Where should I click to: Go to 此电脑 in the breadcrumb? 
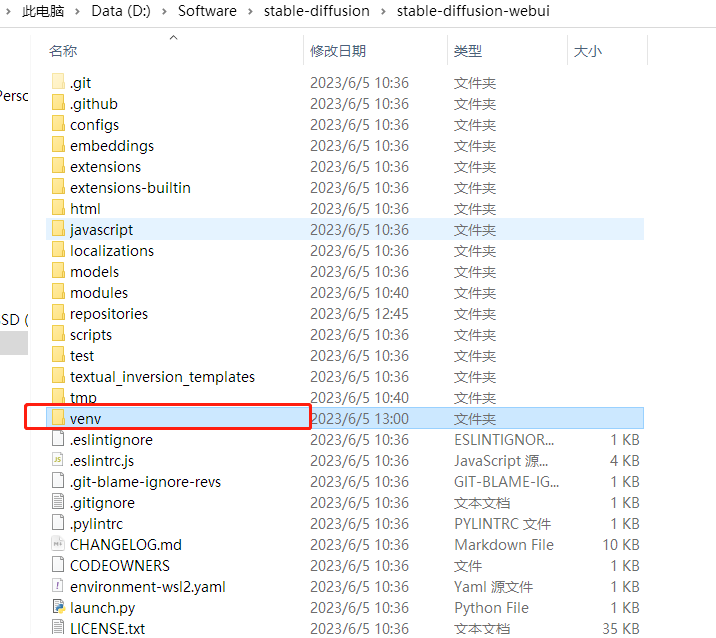click(43, 11)
